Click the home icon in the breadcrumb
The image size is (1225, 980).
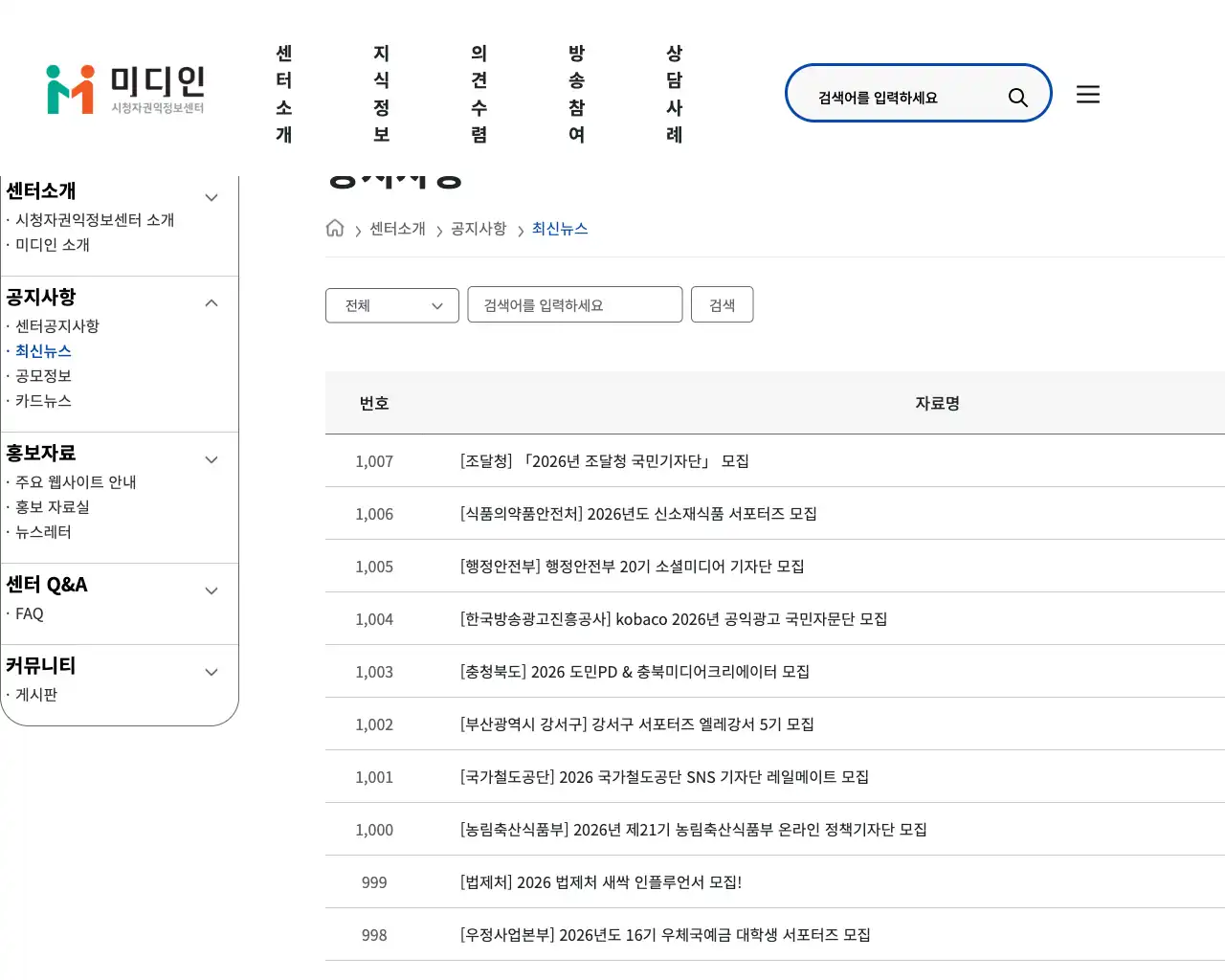point(334,228)
